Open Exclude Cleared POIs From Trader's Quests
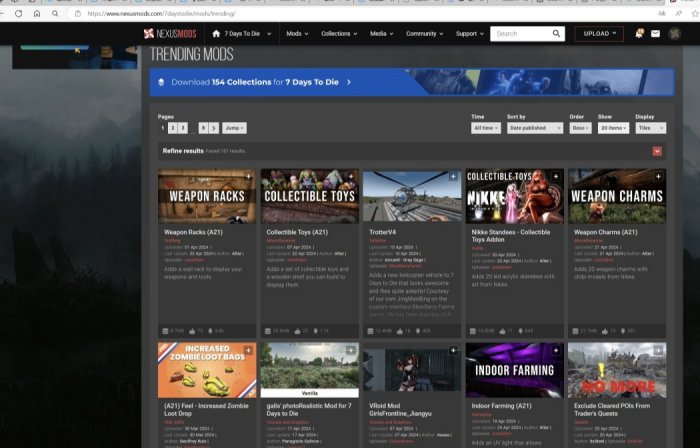 tap(612, 410)
